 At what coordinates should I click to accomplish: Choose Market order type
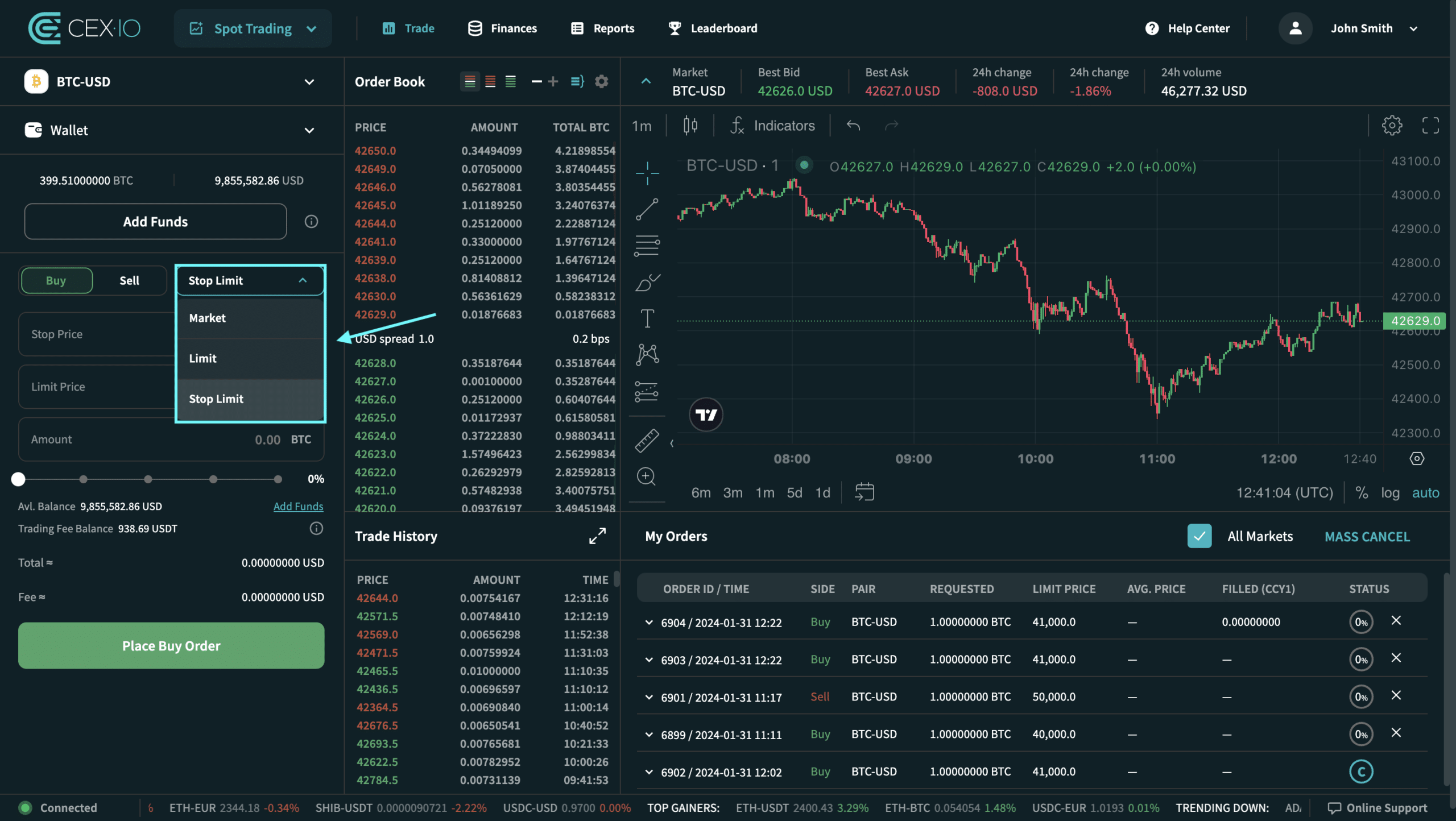[x=250, y=318]
